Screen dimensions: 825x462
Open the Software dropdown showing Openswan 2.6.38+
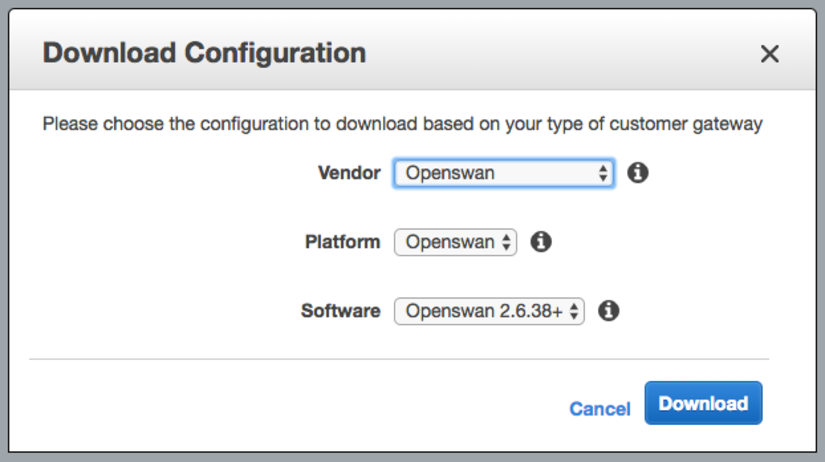[489, 311]
